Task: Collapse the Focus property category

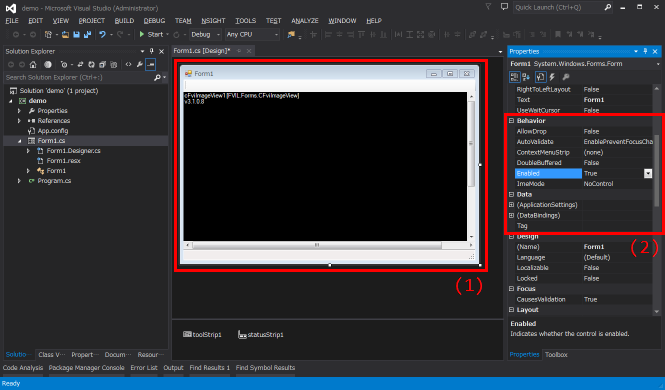Action: point(511,289)
